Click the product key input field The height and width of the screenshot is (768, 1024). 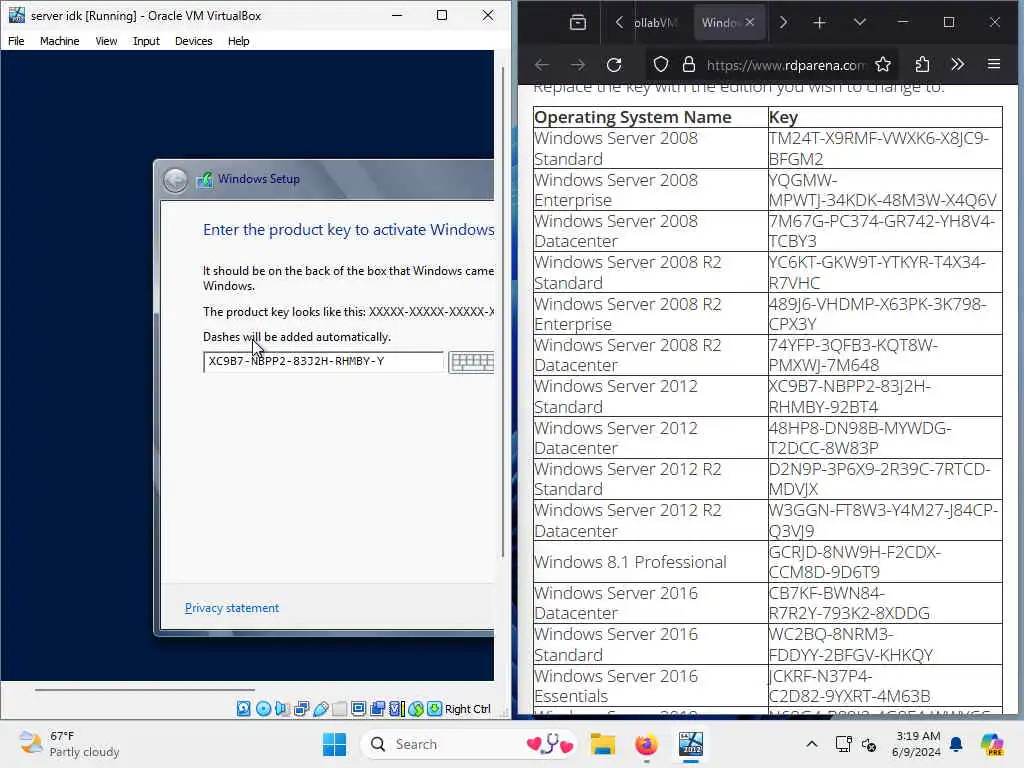click(323, 362)
